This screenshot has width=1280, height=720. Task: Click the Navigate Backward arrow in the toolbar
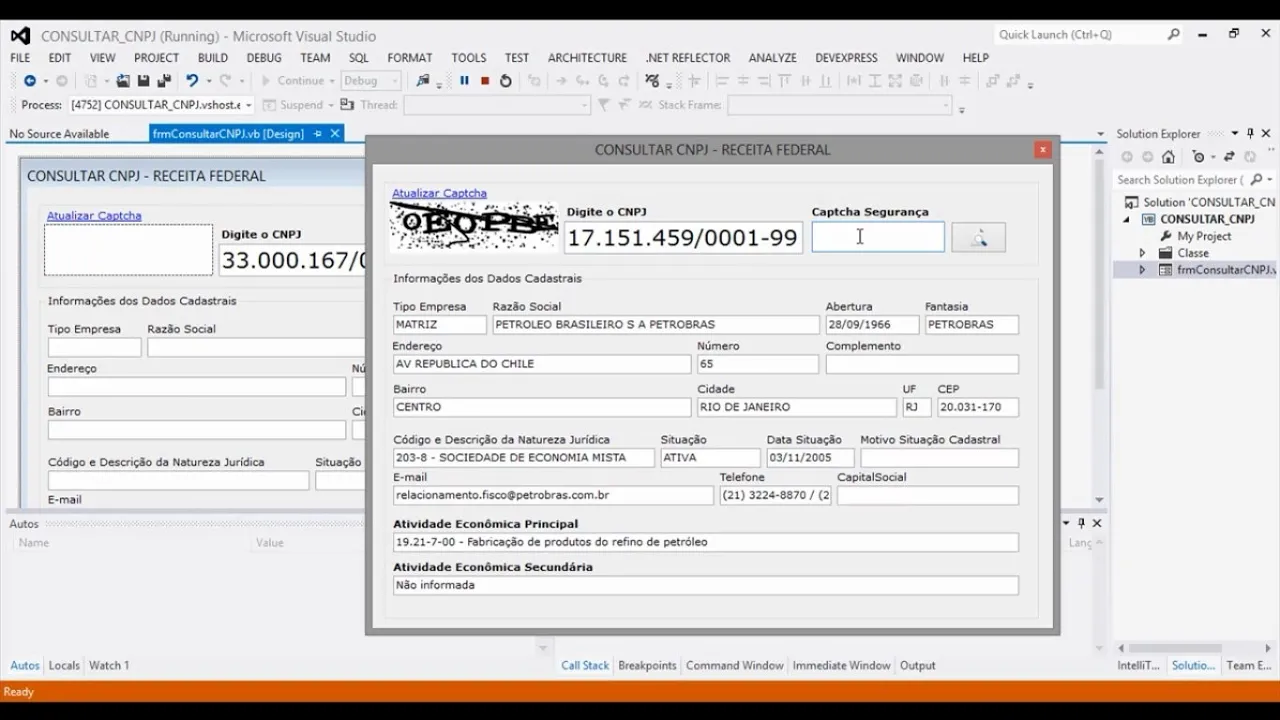point(29,81)
